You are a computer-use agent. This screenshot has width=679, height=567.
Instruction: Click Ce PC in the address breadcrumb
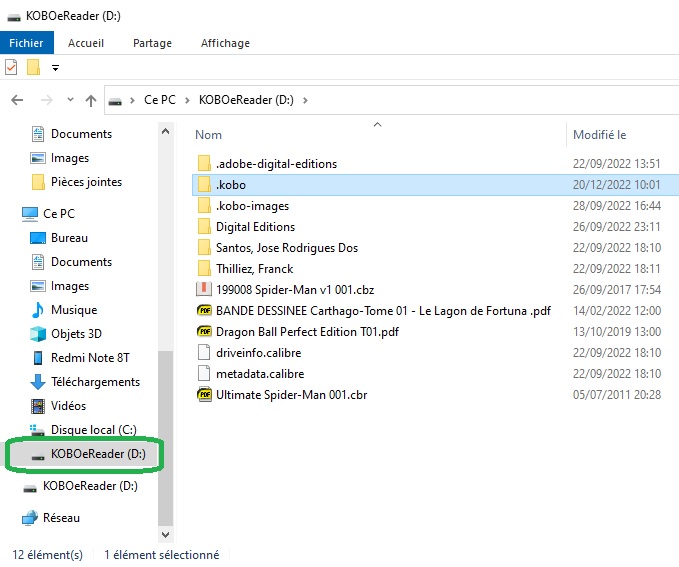(x=160, y=100)
